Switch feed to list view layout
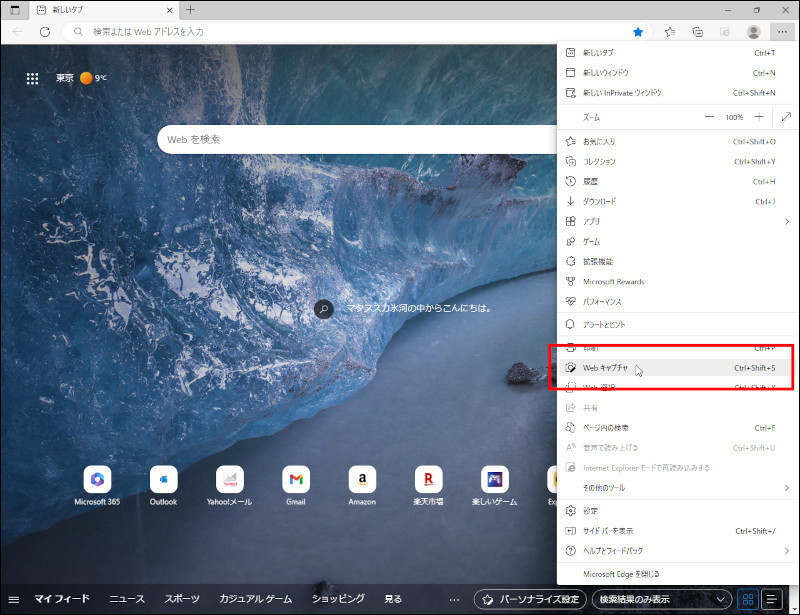 (x=771, y=599)
